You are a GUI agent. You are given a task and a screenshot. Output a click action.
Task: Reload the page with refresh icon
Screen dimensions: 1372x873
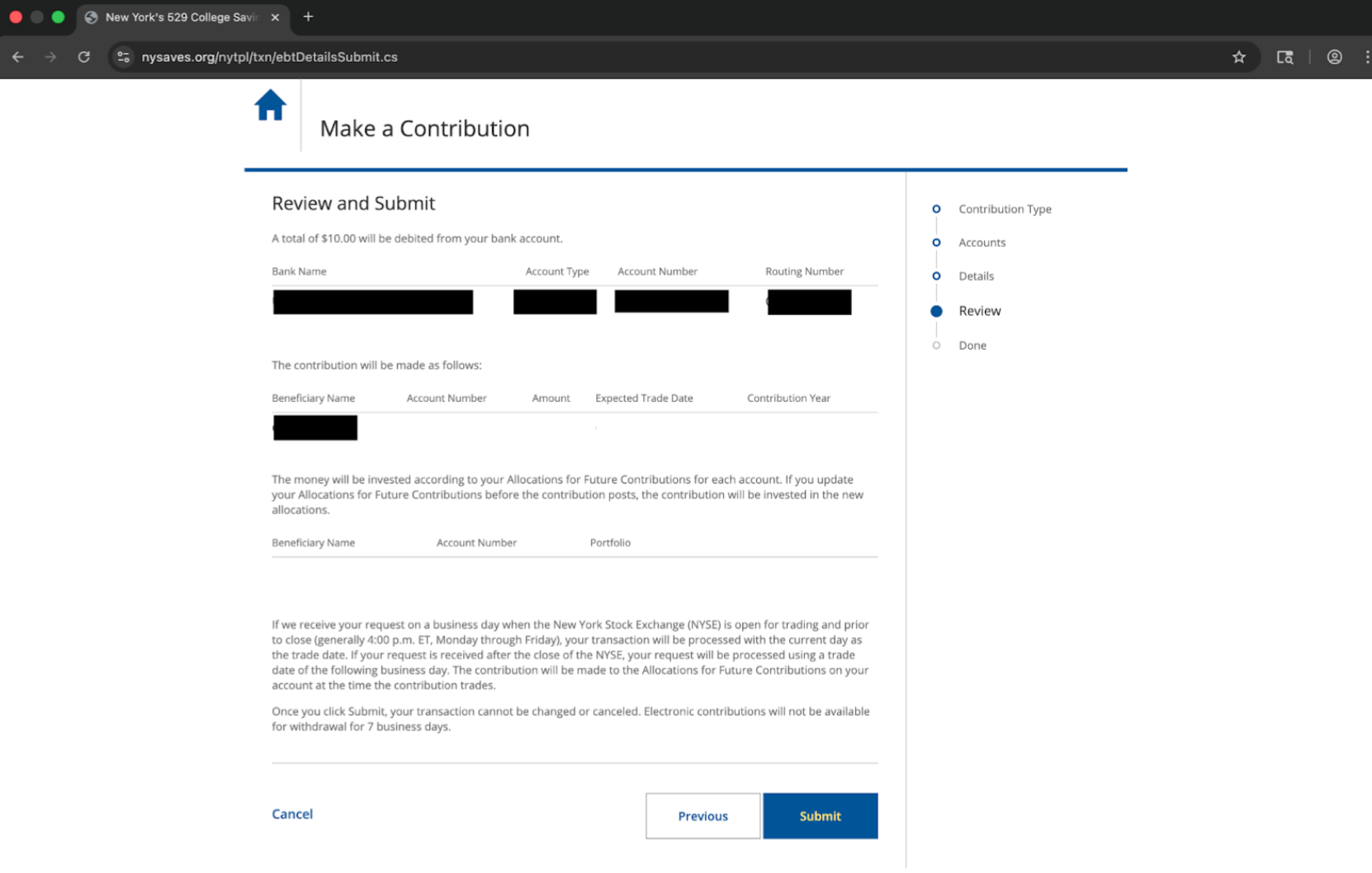click(84, 57)
